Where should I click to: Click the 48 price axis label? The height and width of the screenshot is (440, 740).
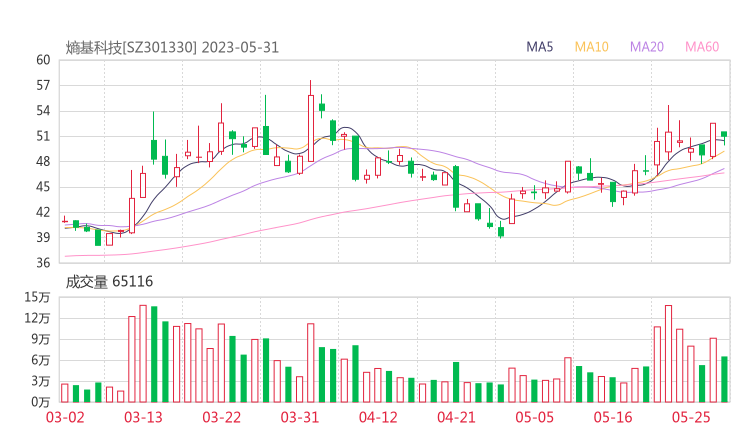pos(43,161)
